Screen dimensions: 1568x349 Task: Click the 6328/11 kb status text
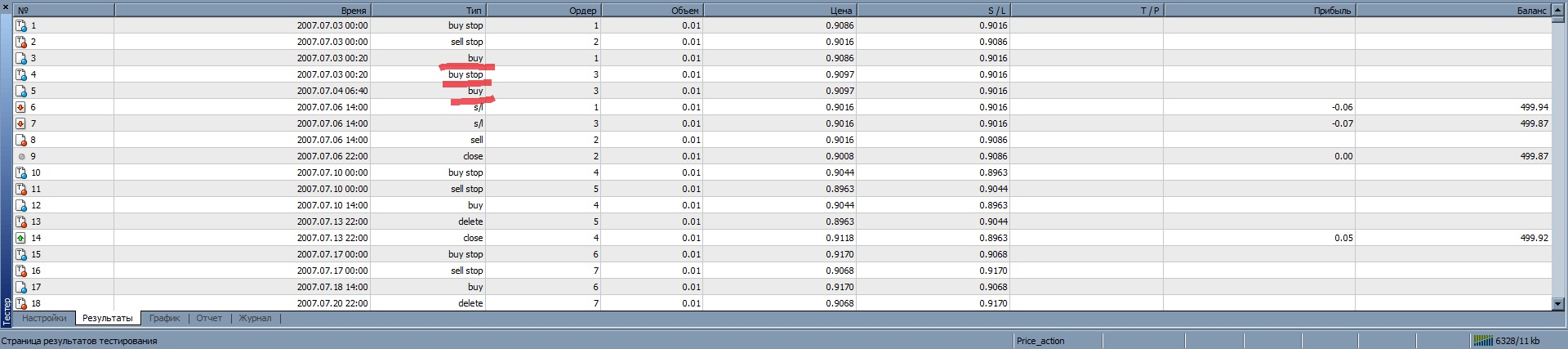[x=1517, y=341]
